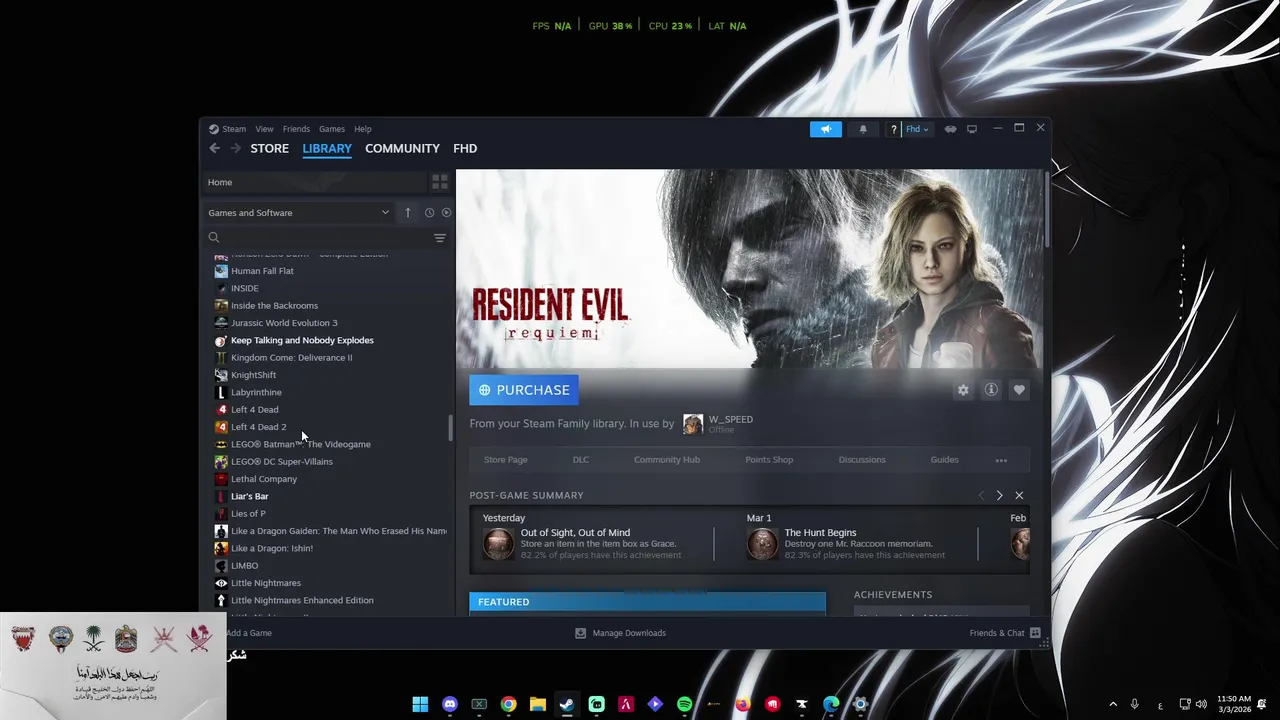Open advanced filter settings in search bar
This screenshot has height=720, width=1280.
(x=439, y=238)
